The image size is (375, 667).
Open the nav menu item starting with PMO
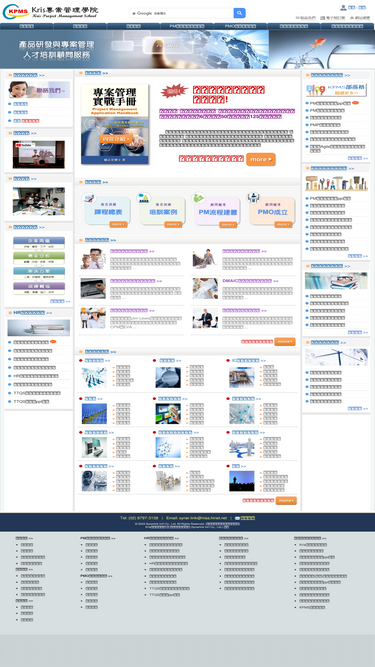click(x=240, y=26)
